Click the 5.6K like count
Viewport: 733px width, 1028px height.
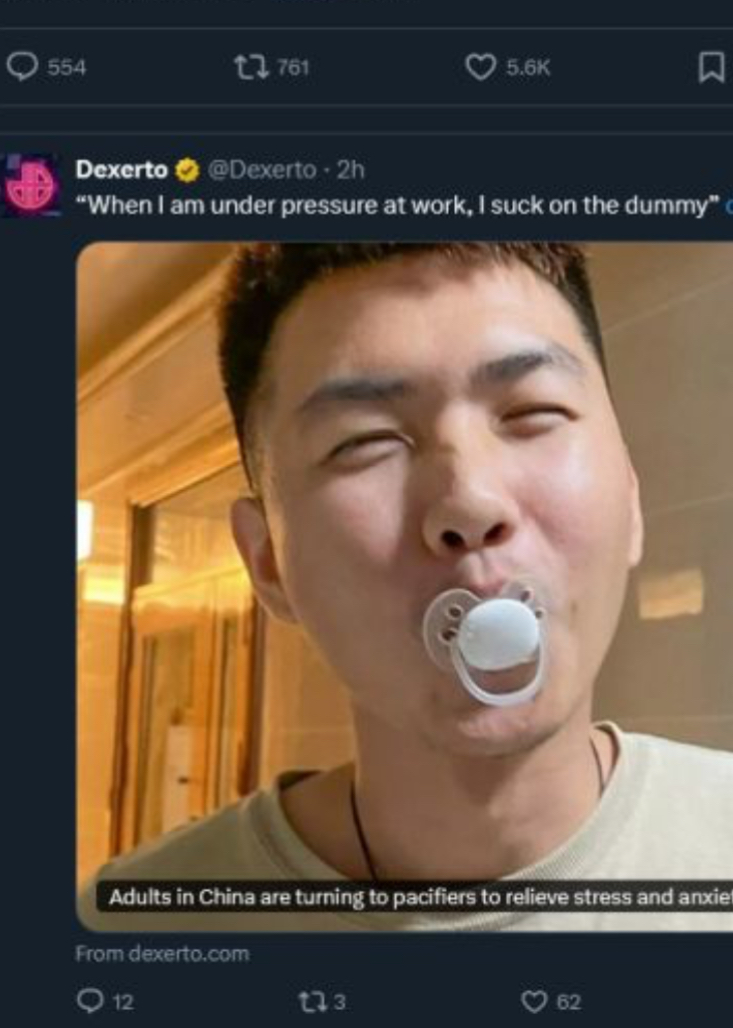click(x=528, y=68)
